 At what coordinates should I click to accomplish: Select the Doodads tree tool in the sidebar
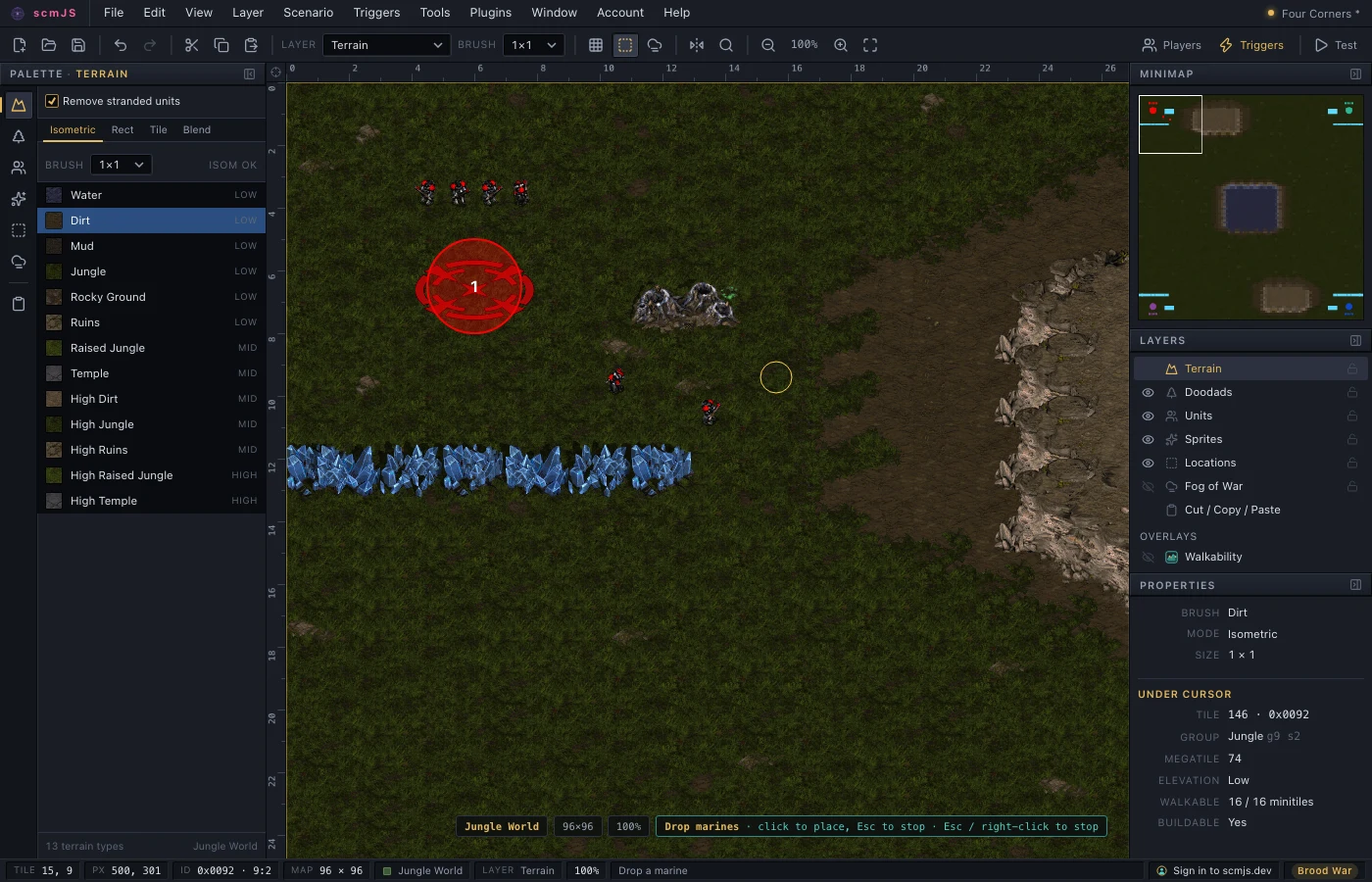click(x=19, y=136)
